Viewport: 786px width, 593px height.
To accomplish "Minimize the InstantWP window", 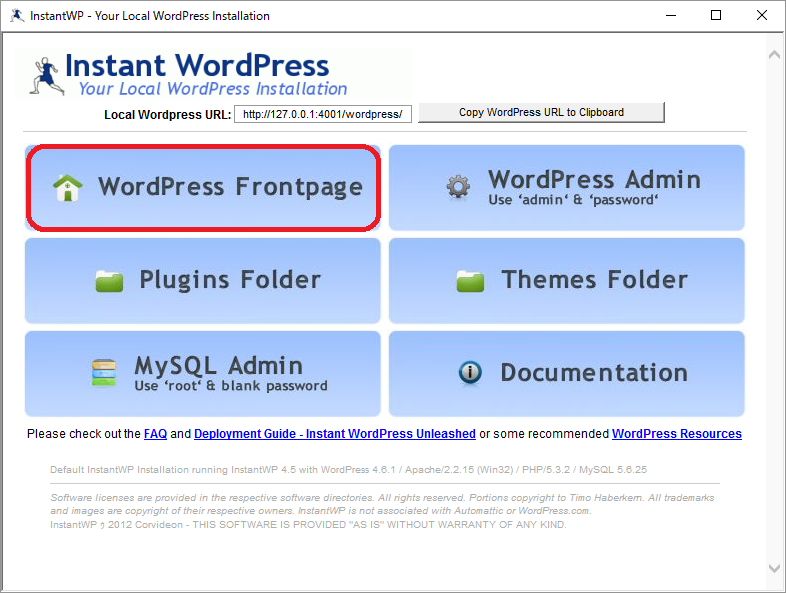I will pos(671,16).
